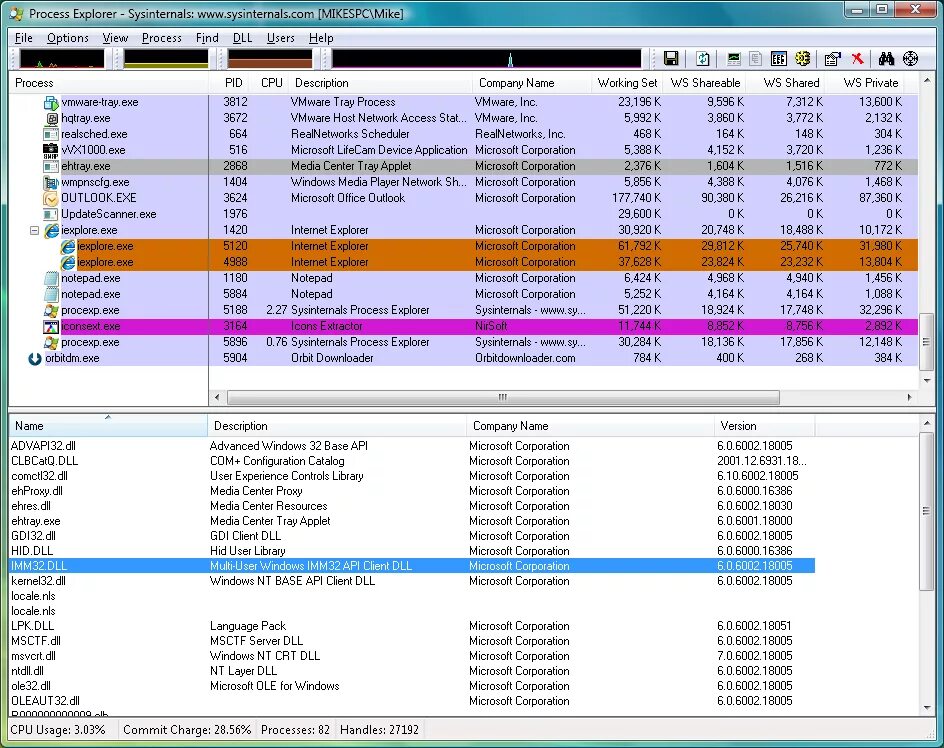Viewport: 944px width, 748px height.
Task: Click the yellow gear DLL/handles view icon
Action: (803, 58)
